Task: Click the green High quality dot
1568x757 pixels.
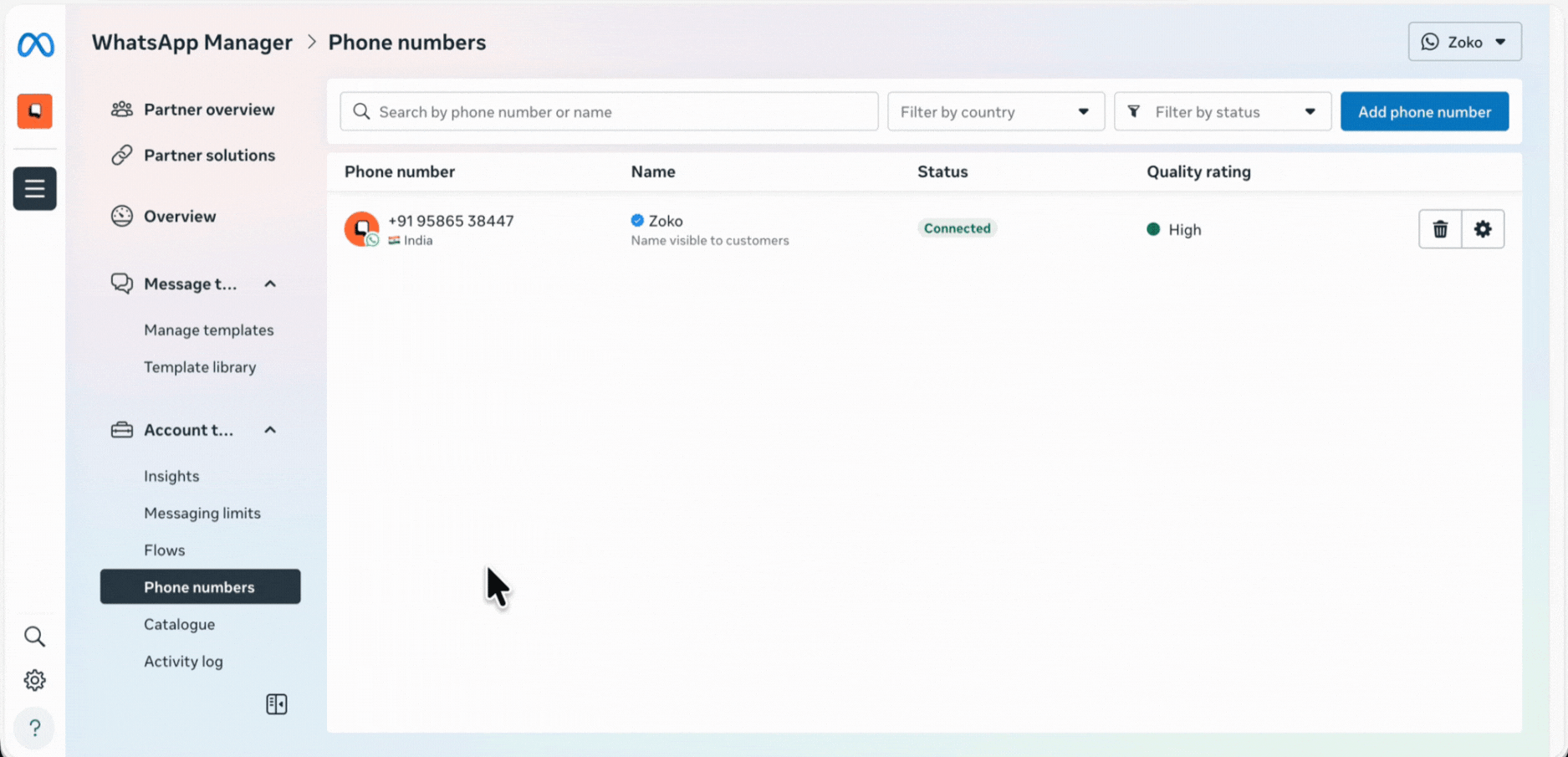Action: point(1153,229)
